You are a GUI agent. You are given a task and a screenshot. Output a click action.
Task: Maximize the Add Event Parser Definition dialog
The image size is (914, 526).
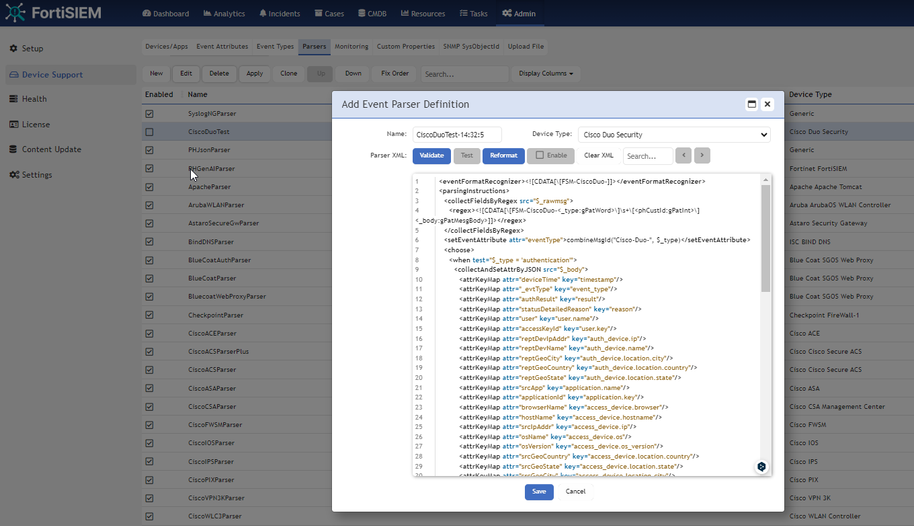click(751, 104)
